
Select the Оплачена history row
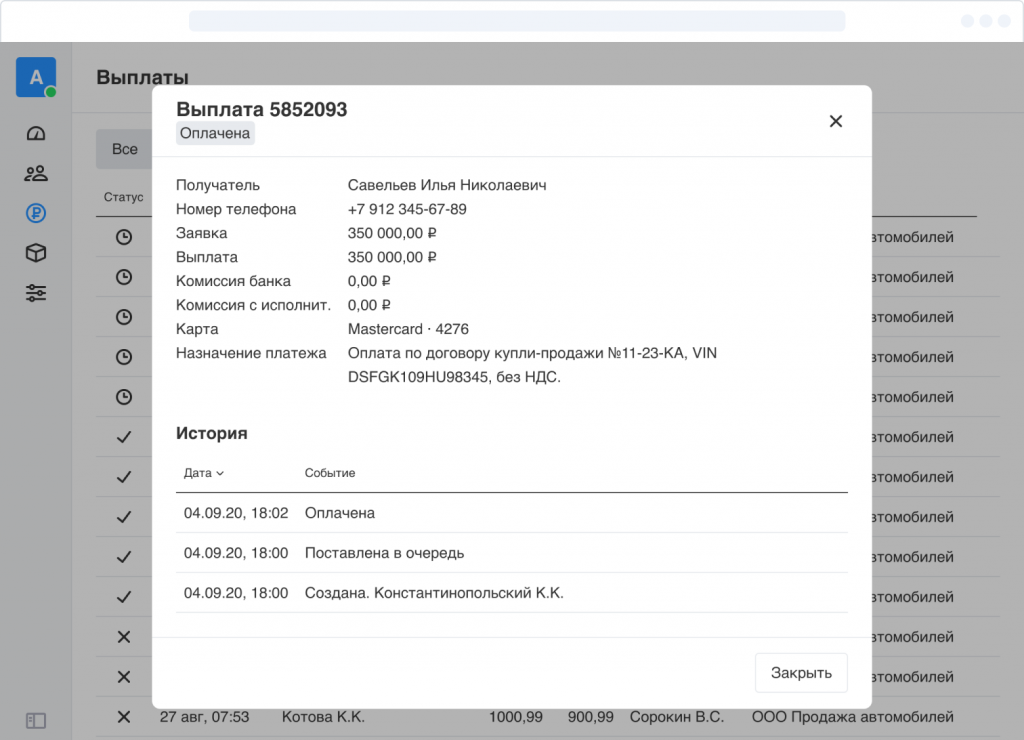511,513
